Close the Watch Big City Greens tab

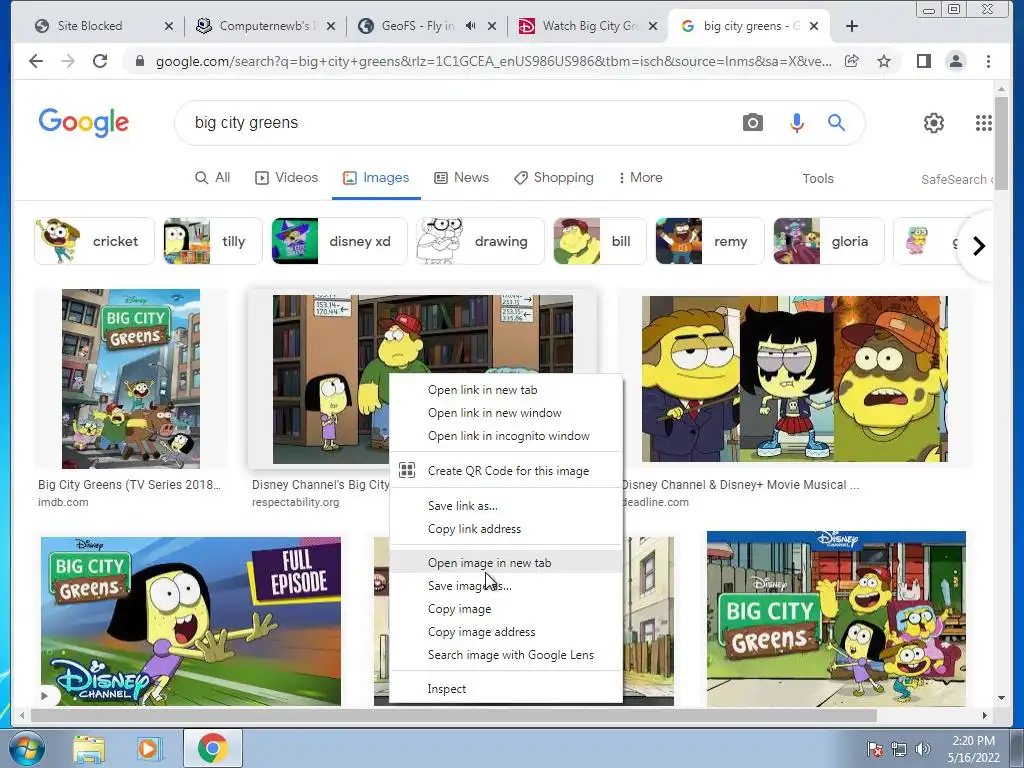[x=653, y=26]
